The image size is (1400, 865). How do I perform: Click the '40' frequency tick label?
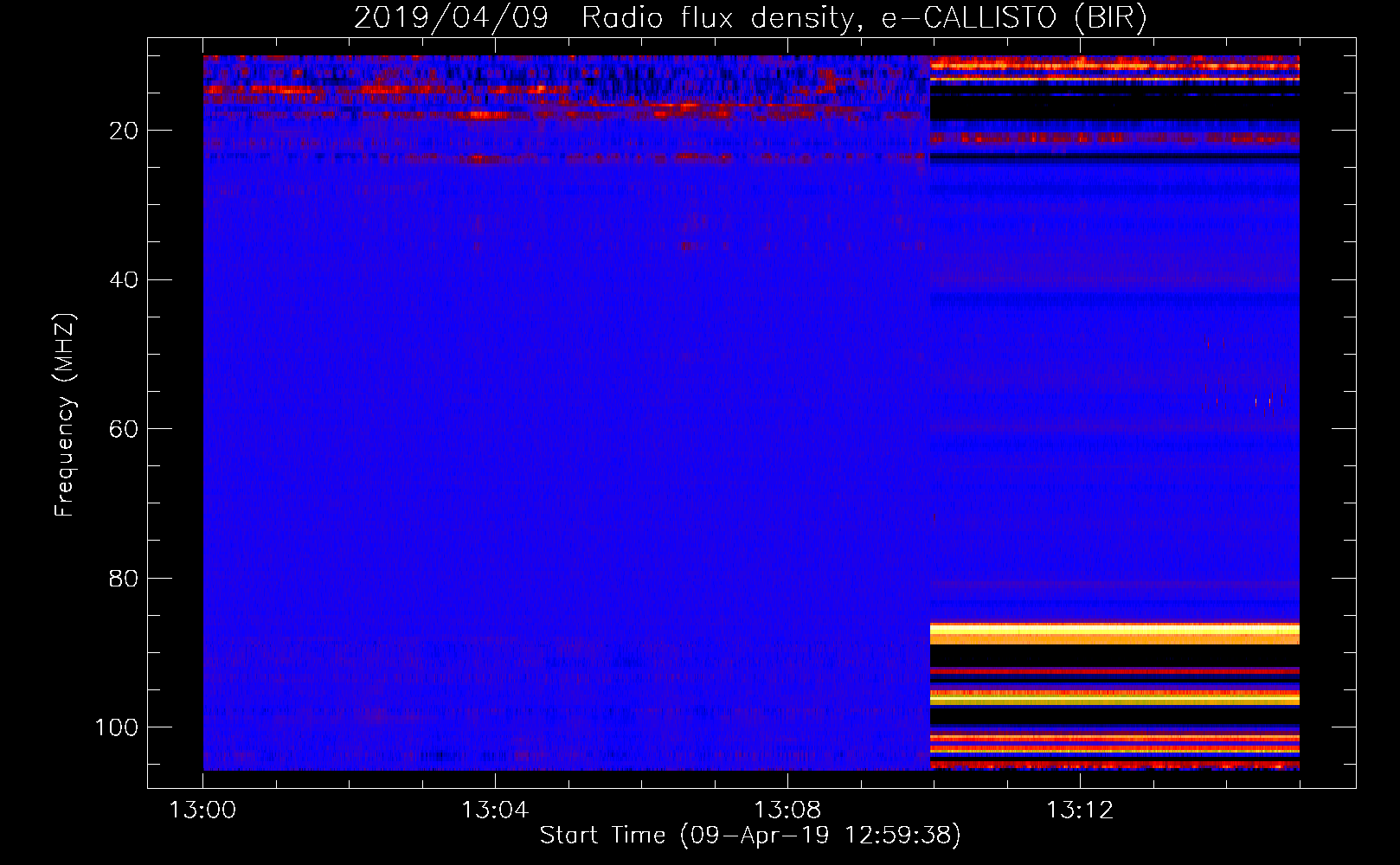coord(125,280)
